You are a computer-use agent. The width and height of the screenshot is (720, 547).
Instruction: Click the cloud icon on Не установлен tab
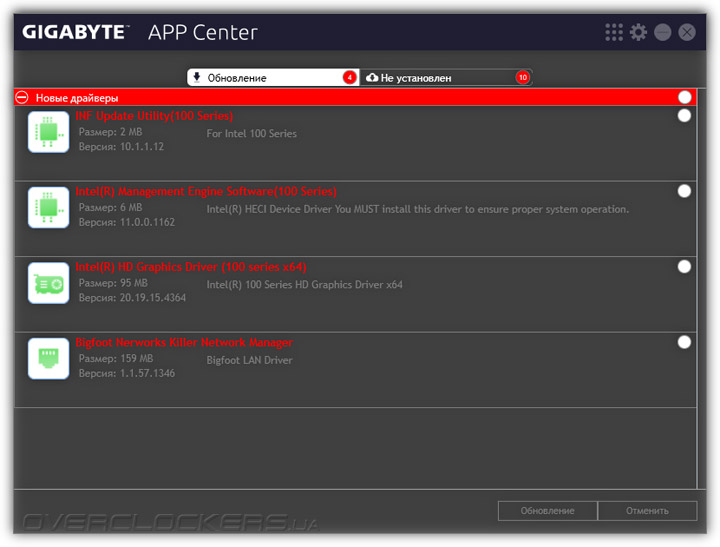point(372,78)
